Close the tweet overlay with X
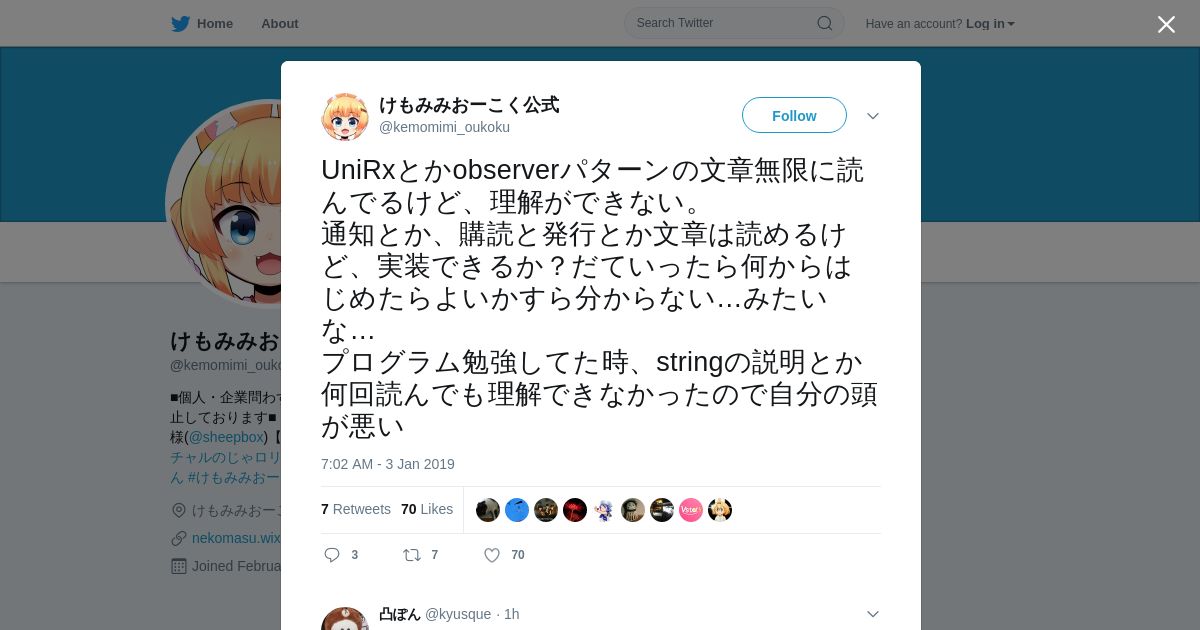The height and width of the screenshot is (630, 1200). click(1166, 24)
